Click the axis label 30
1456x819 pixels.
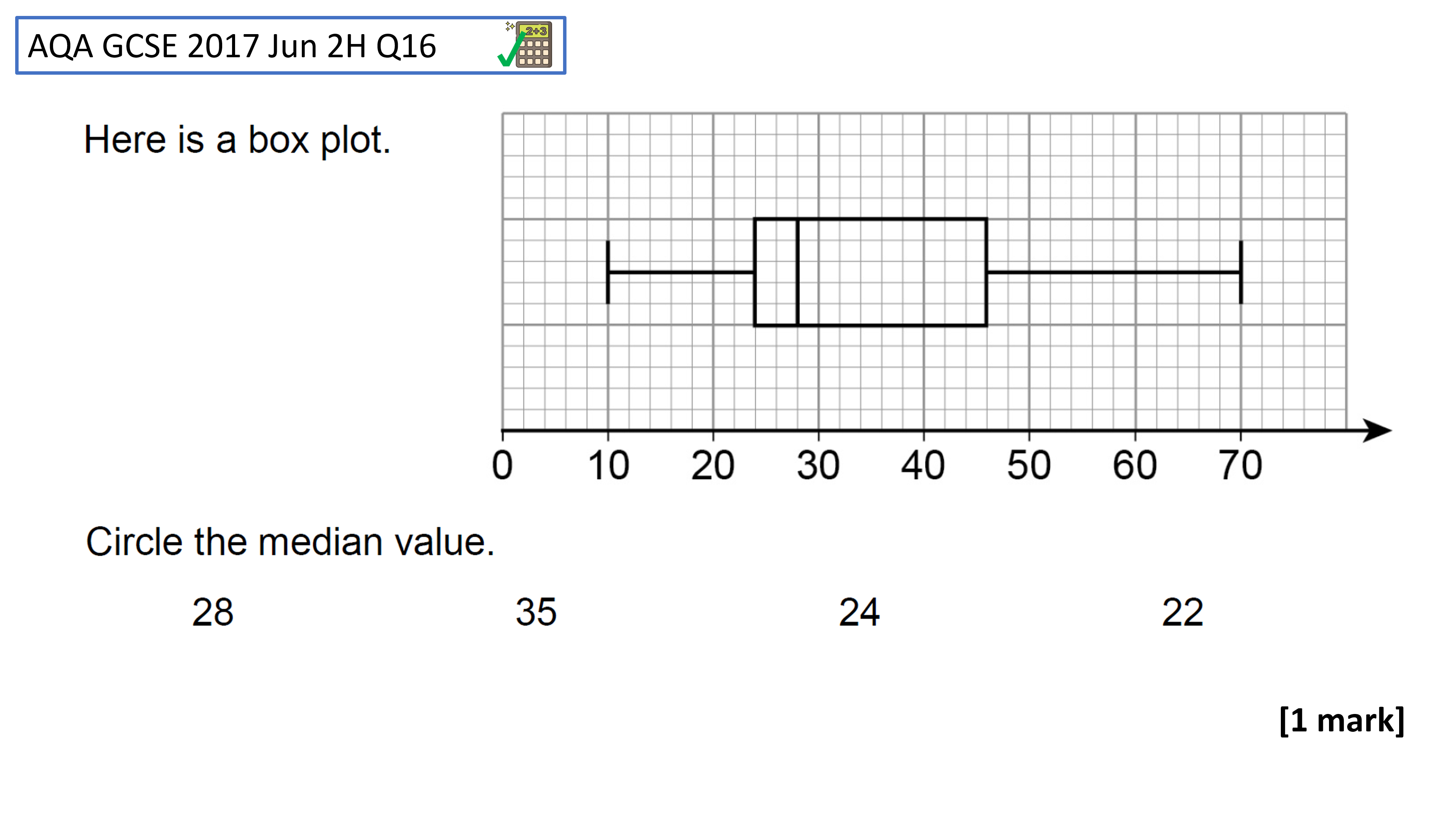(x=818, y=465)
